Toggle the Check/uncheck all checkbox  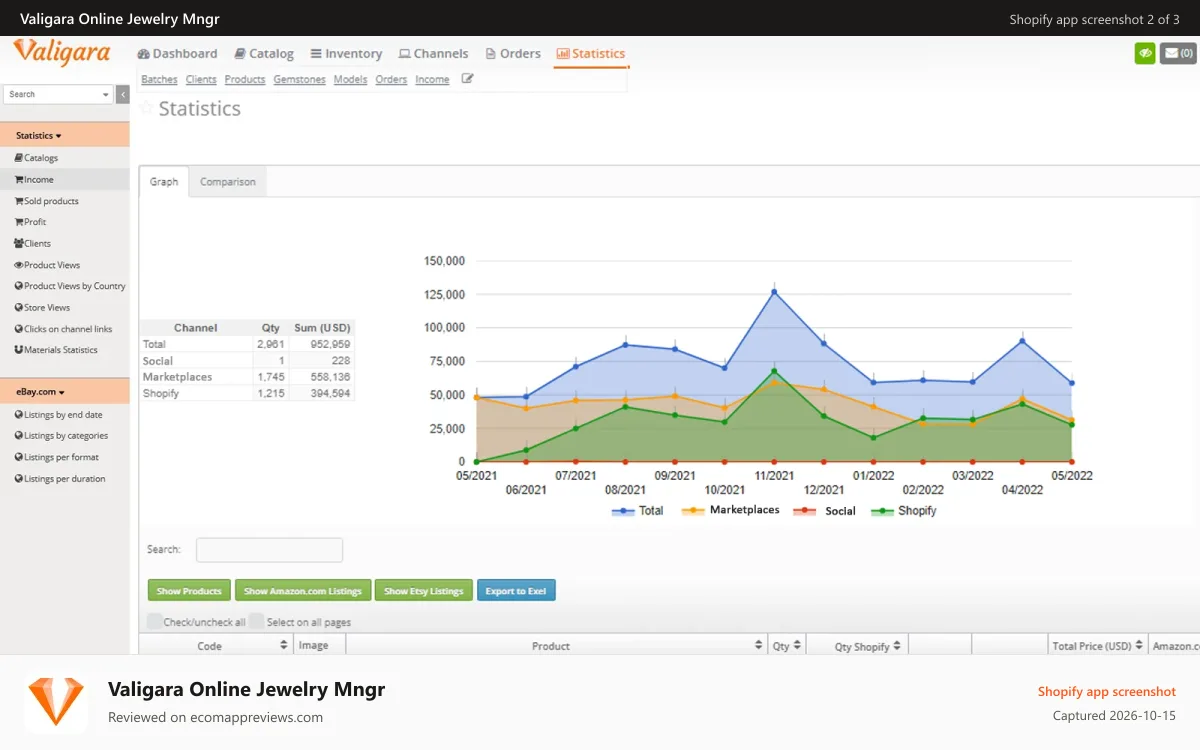pos(155,621)
